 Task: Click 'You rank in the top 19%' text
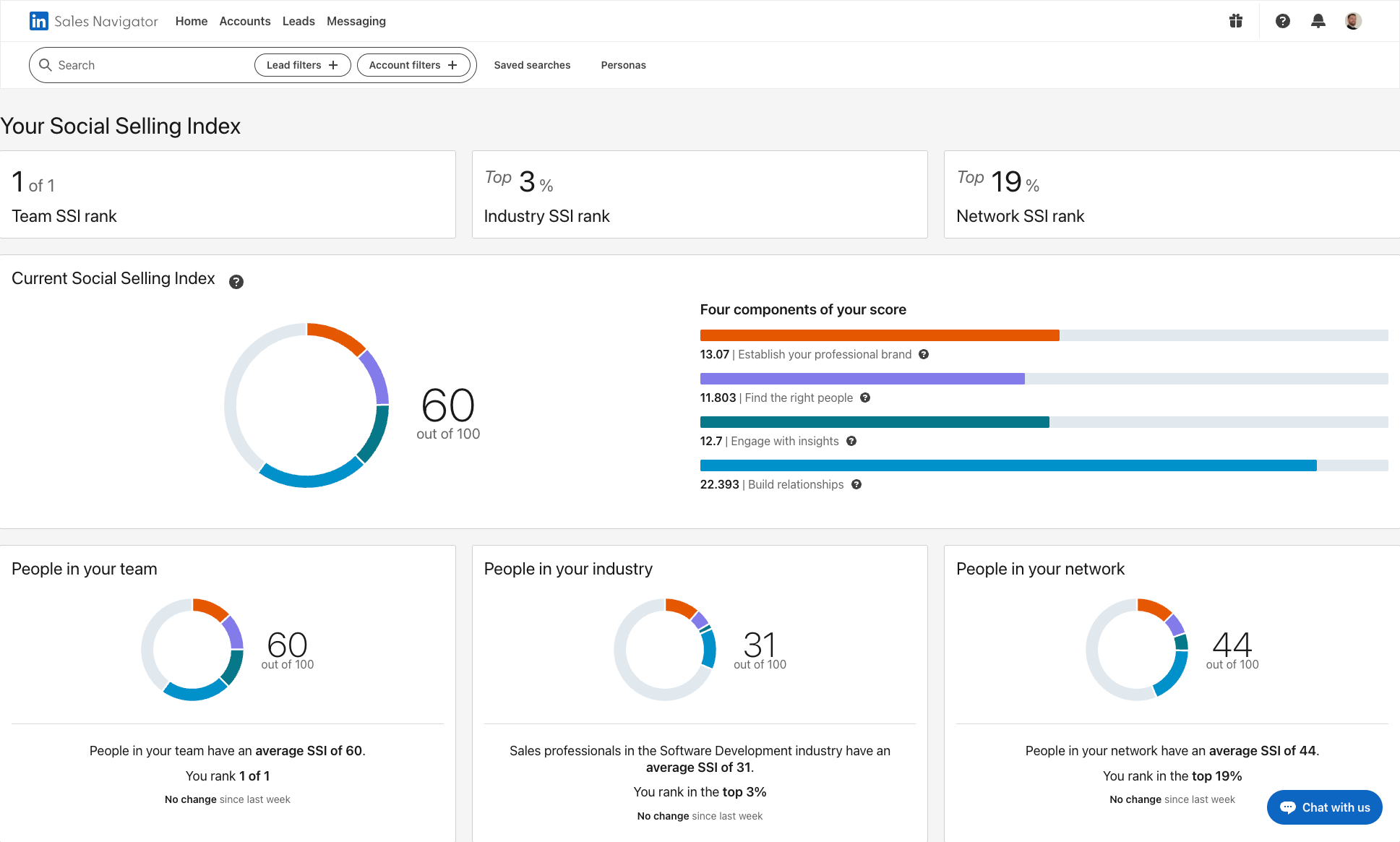[1172, 776]
